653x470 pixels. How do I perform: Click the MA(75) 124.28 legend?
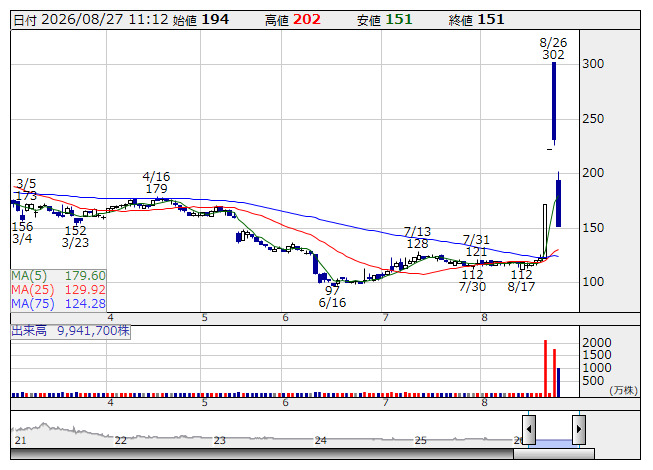[59, 304]
